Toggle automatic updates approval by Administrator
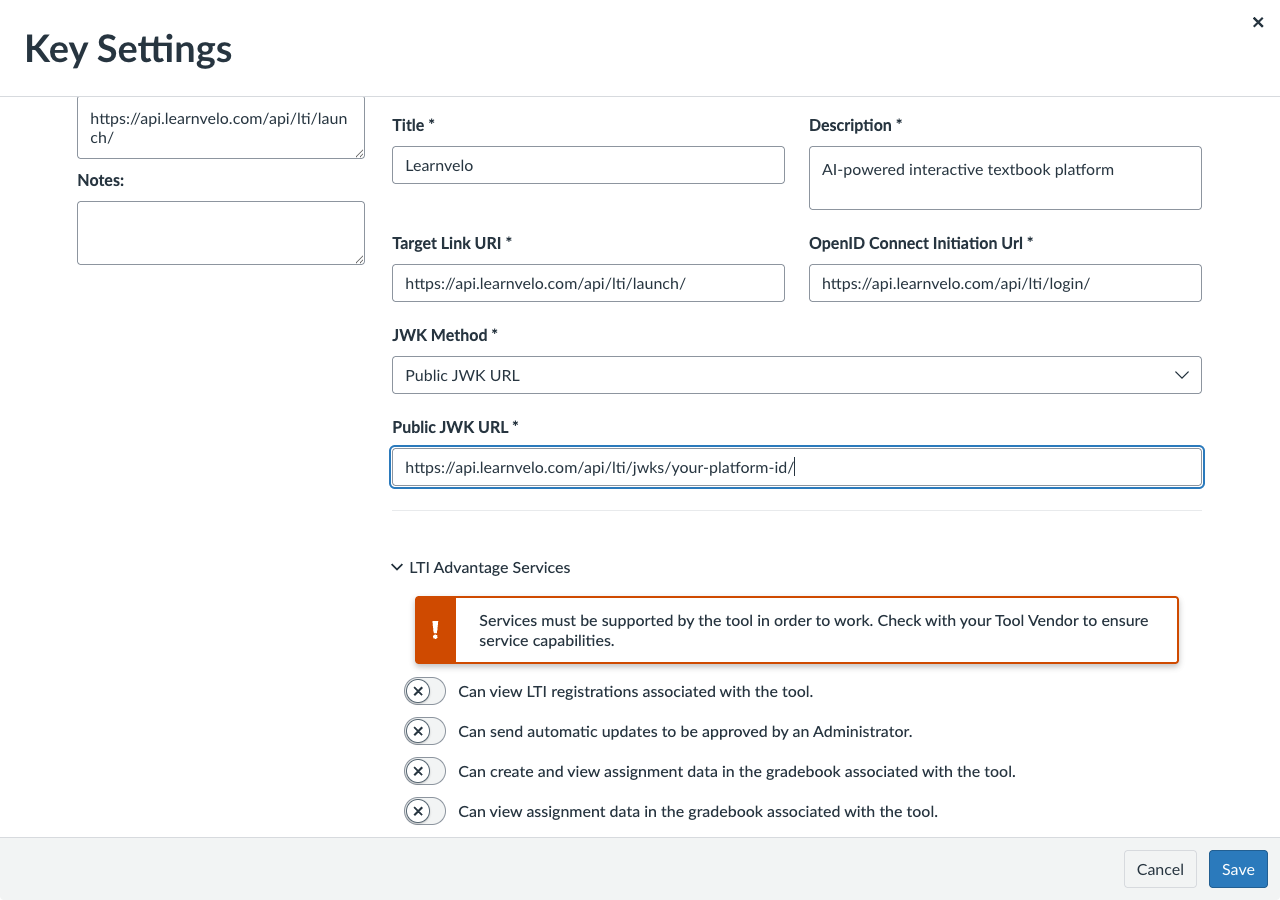This screenshot has height=900, width=1280. (x=425, y=731)
